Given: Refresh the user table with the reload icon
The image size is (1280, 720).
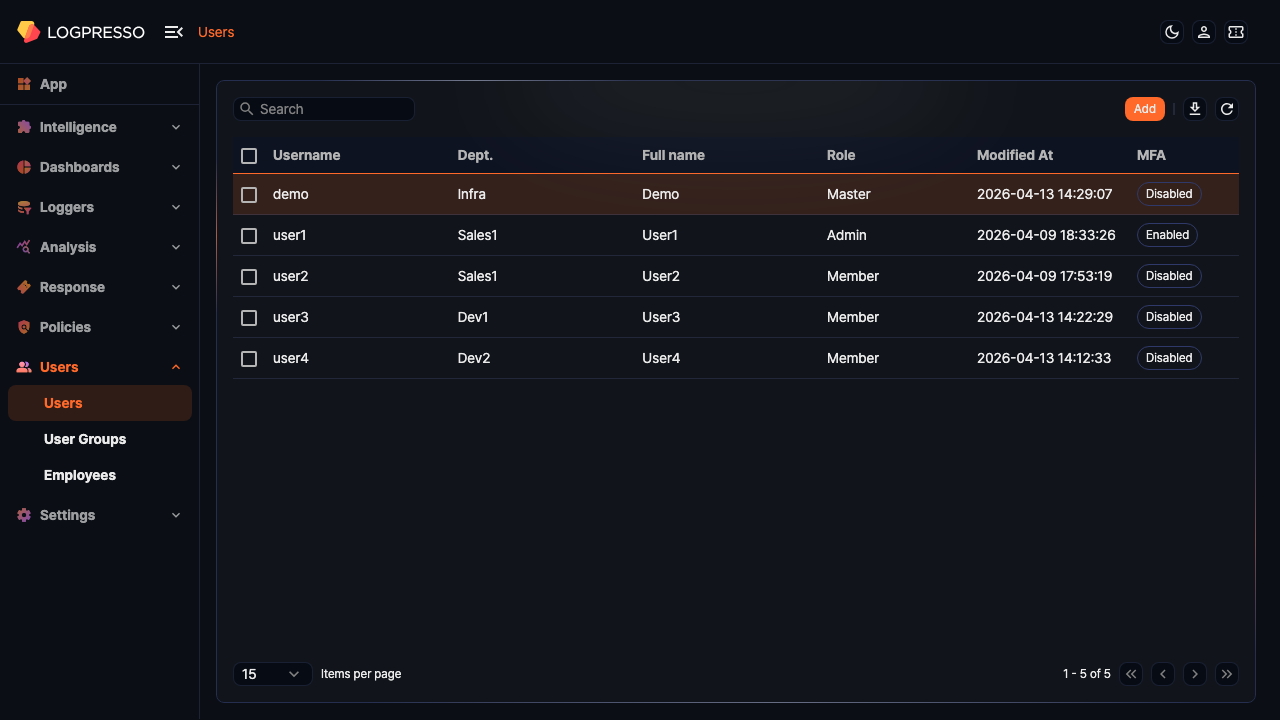Looking at the screenshot, I should click(1226, 109).
